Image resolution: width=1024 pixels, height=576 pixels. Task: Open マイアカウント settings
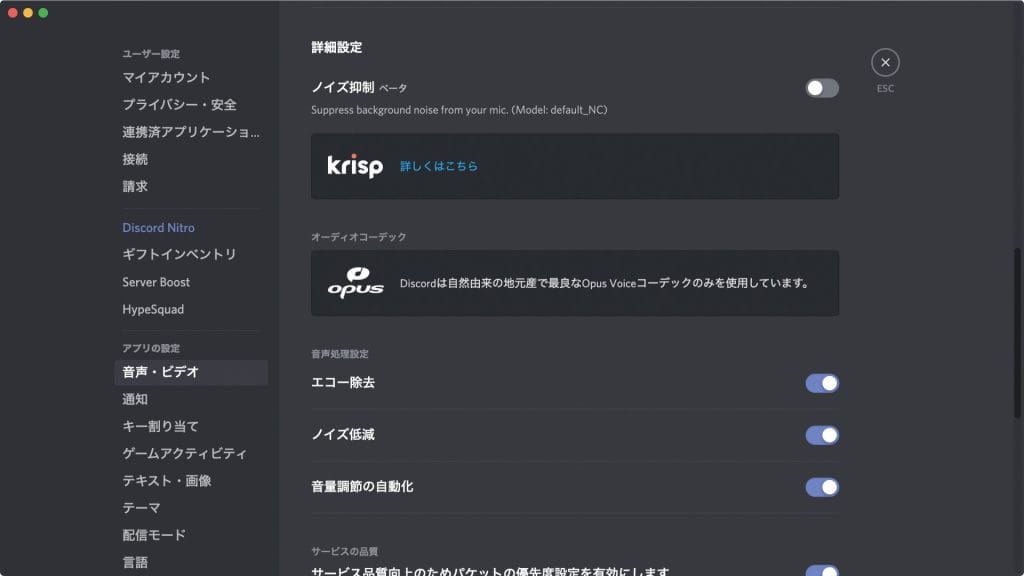[166, 77]
